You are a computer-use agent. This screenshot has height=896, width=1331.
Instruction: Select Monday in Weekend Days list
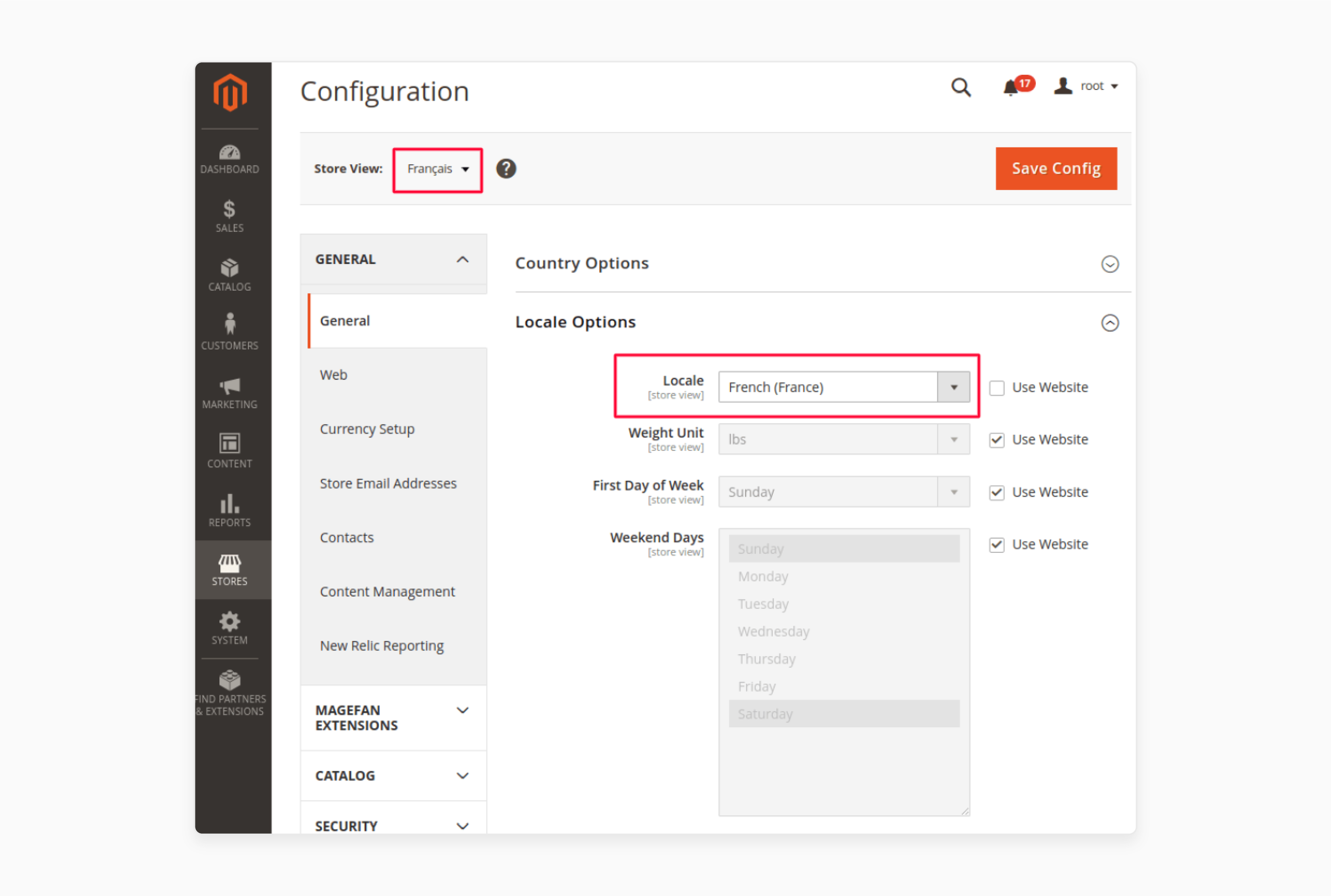tap(844, 576)
